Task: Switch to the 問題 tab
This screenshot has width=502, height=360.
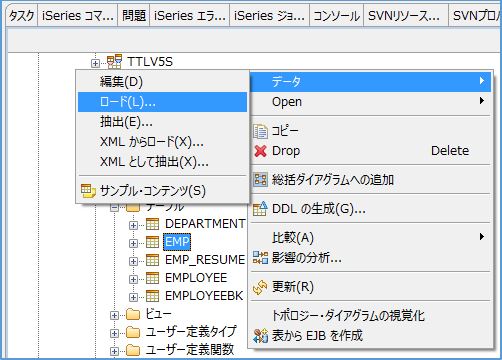Action: click(134, 16)
